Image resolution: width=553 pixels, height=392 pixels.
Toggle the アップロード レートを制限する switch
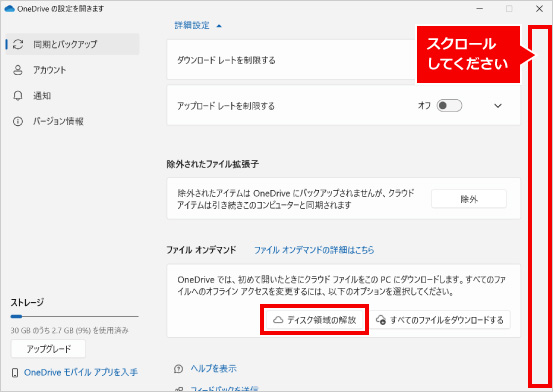(449, 105)
